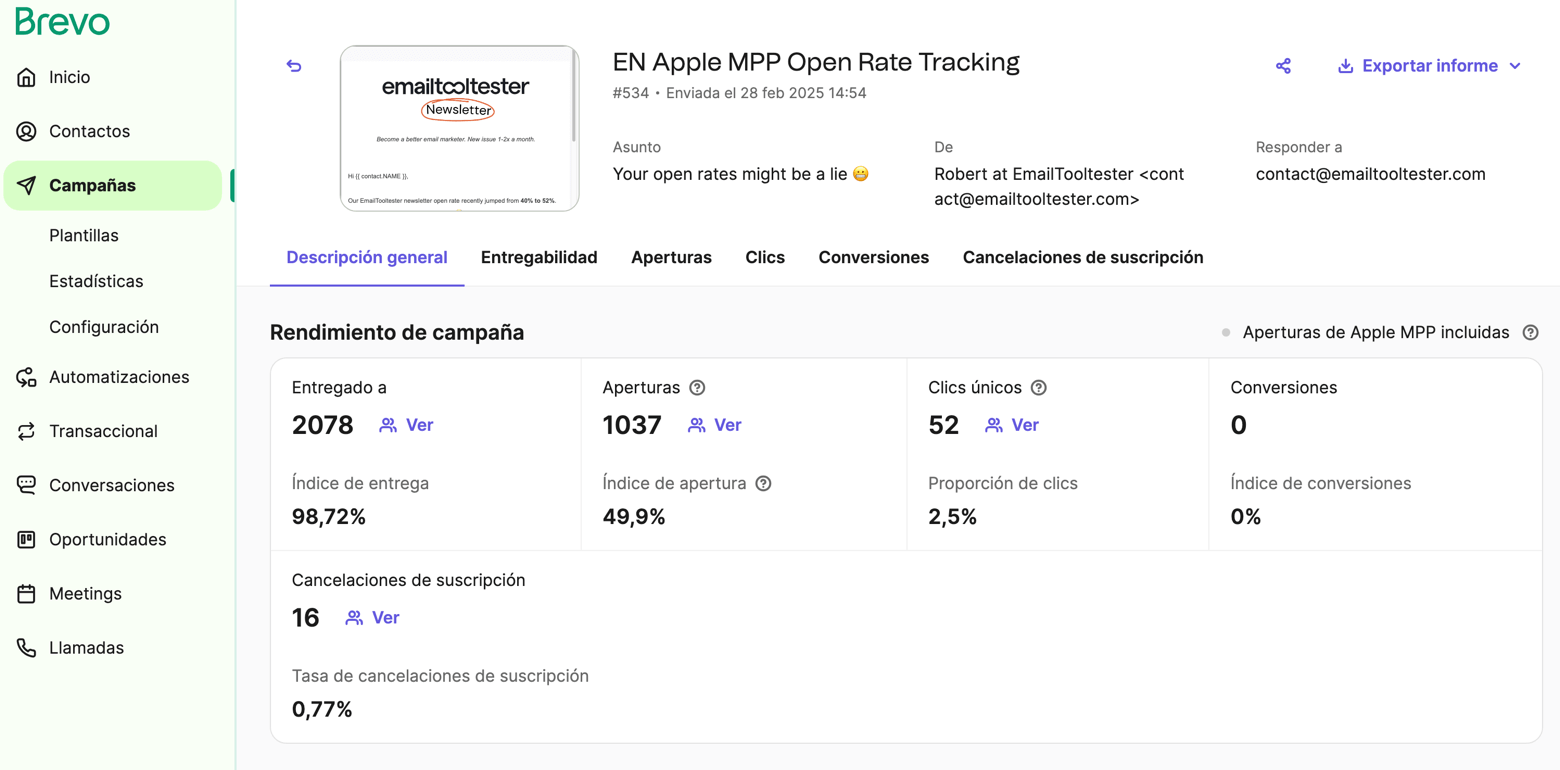Click the Meetings calendar icon
This screenshot has height=770, width=1560.
[x=27, y=593]
